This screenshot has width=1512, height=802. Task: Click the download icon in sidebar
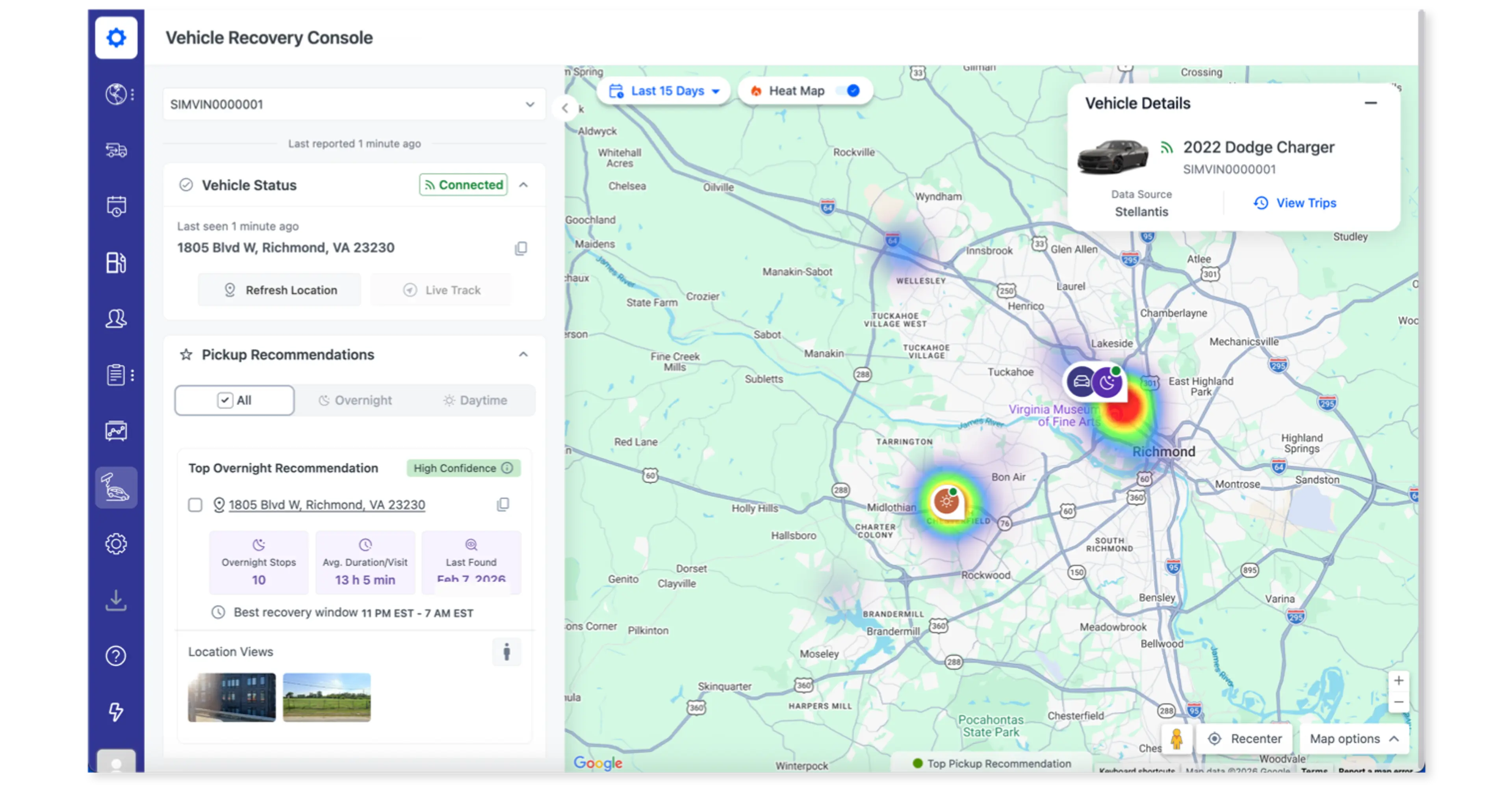coord(116,600)
